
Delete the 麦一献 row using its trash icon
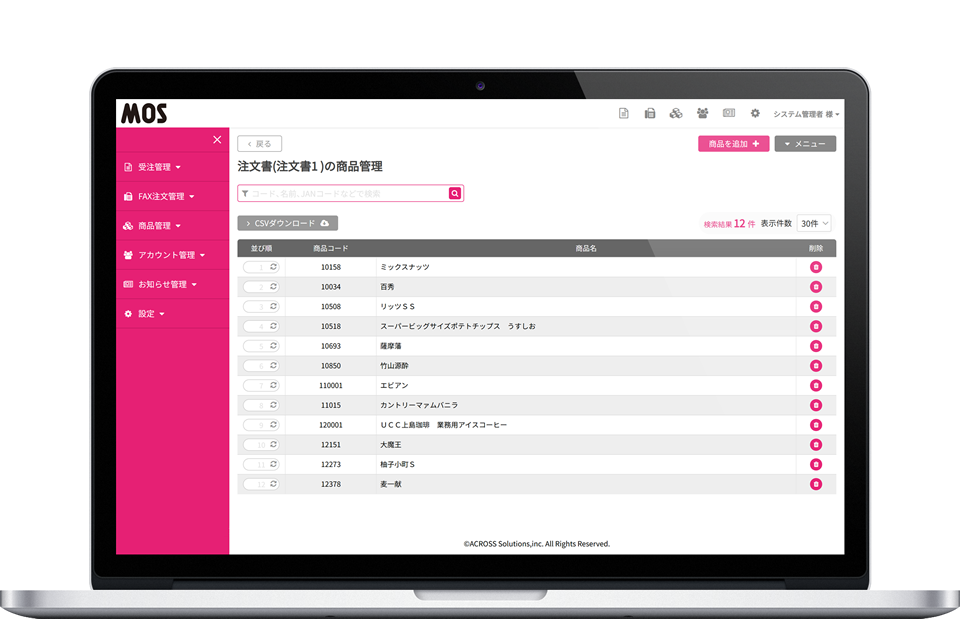tap(816, 483)
